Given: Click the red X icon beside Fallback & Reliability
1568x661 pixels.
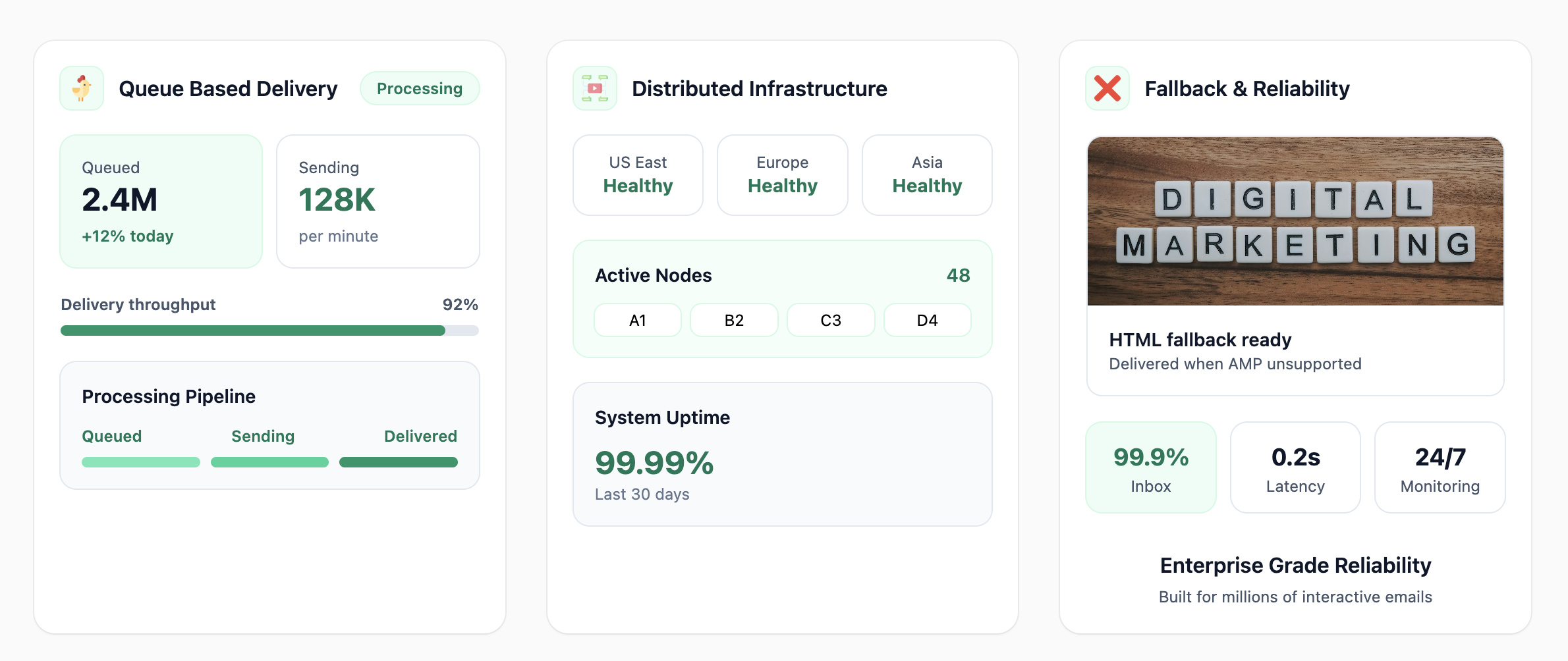Looking at the screenshot, I should [1107, 88].
